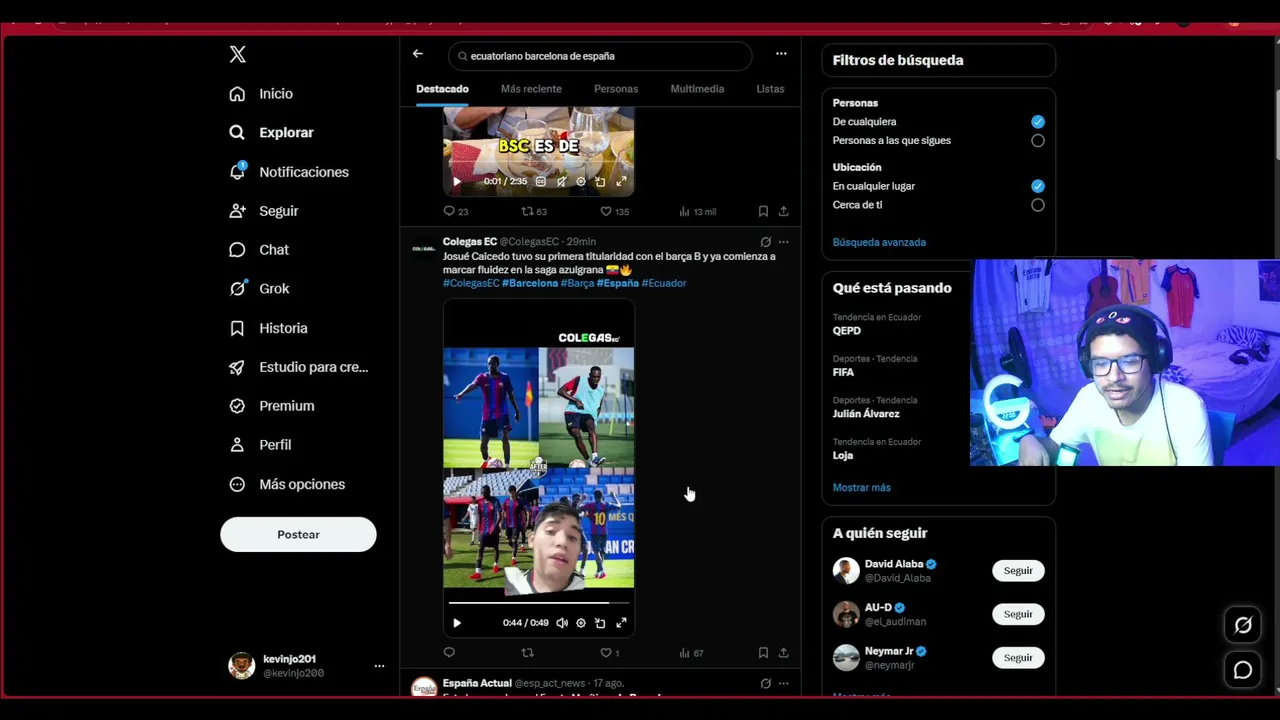1280x720 pixels.
Task: Click Grok icon on Colegas EC post
Action: click(765, 242)
